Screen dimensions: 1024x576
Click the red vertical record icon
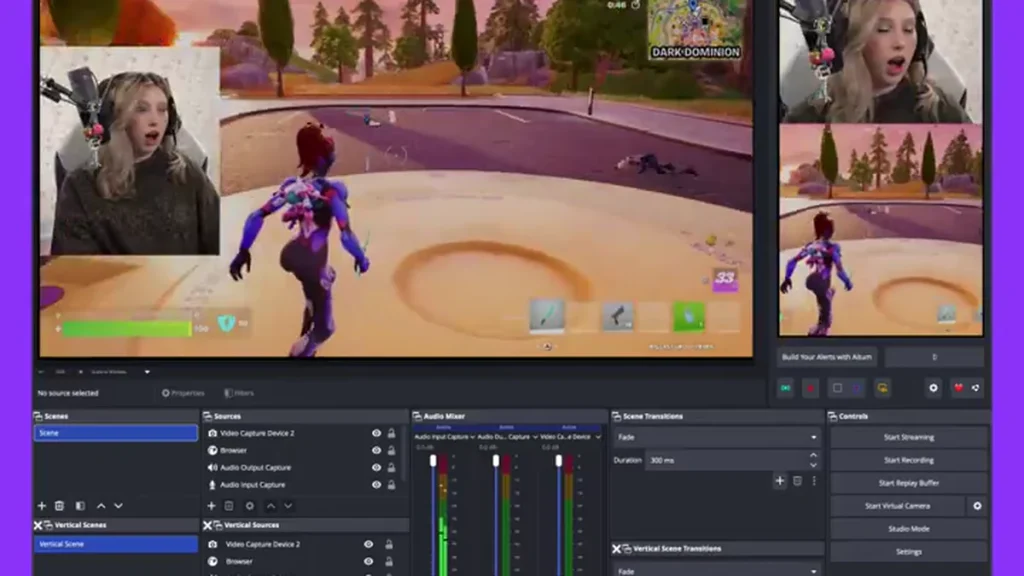point(810,389)
